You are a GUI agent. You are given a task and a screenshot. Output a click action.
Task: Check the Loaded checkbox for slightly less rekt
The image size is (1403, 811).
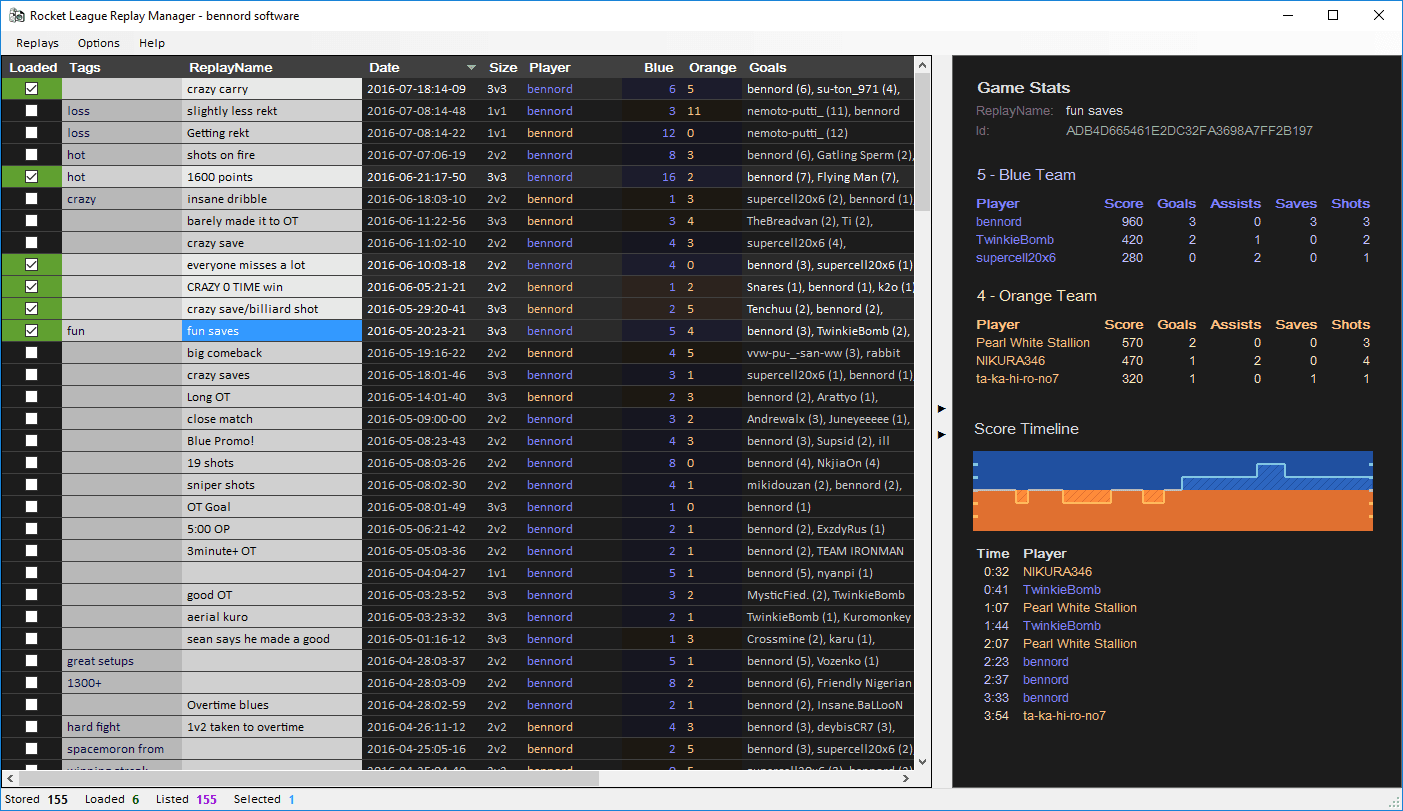point(31,110)
